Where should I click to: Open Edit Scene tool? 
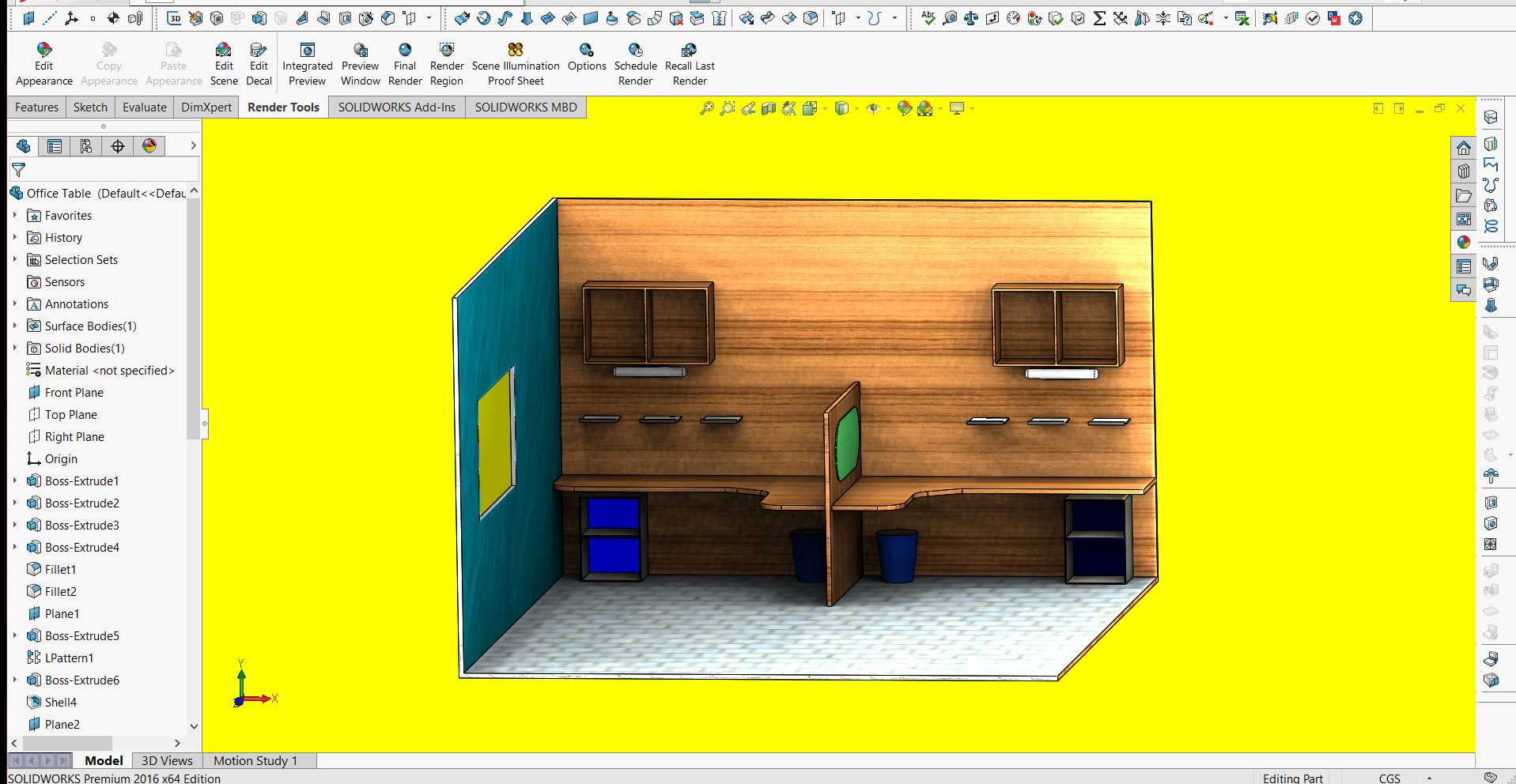coord(224,64)
